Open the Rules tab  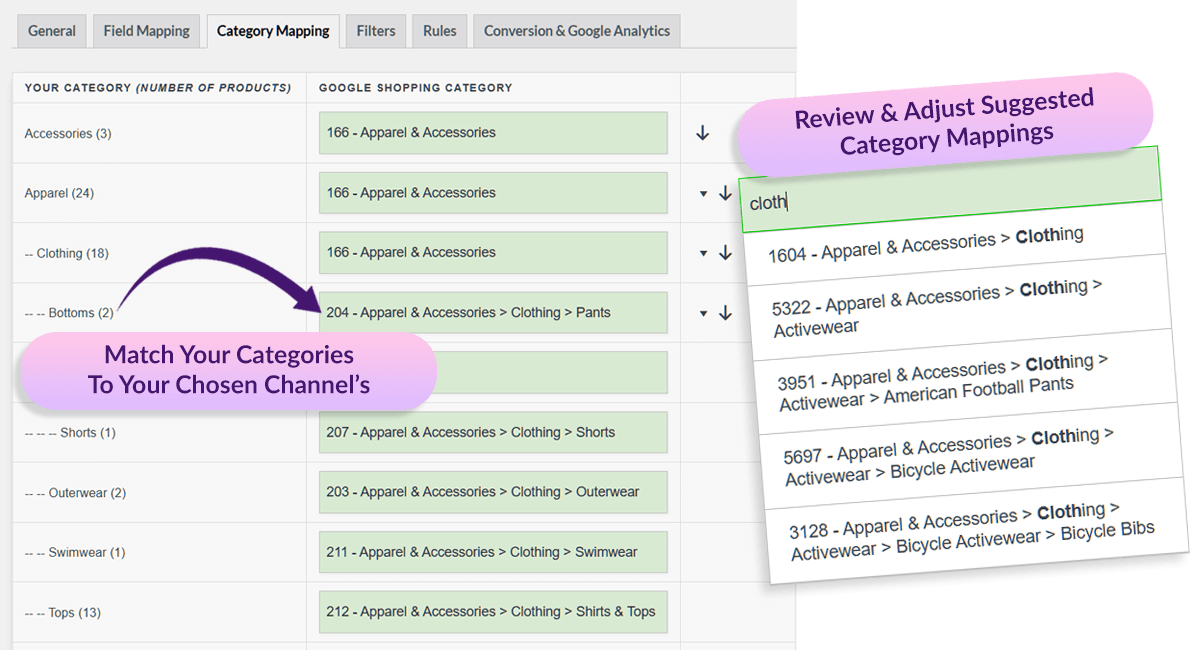click(x=440, y=31)
